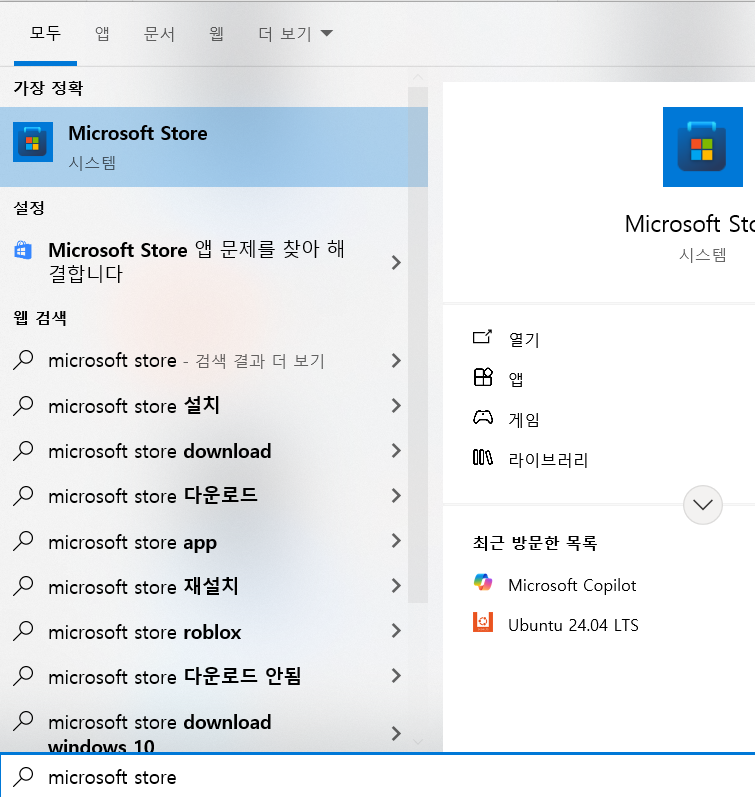Click the results list vertical scrollbar
This screenshot has width=755, height=797.
click(x=418, y=345)
